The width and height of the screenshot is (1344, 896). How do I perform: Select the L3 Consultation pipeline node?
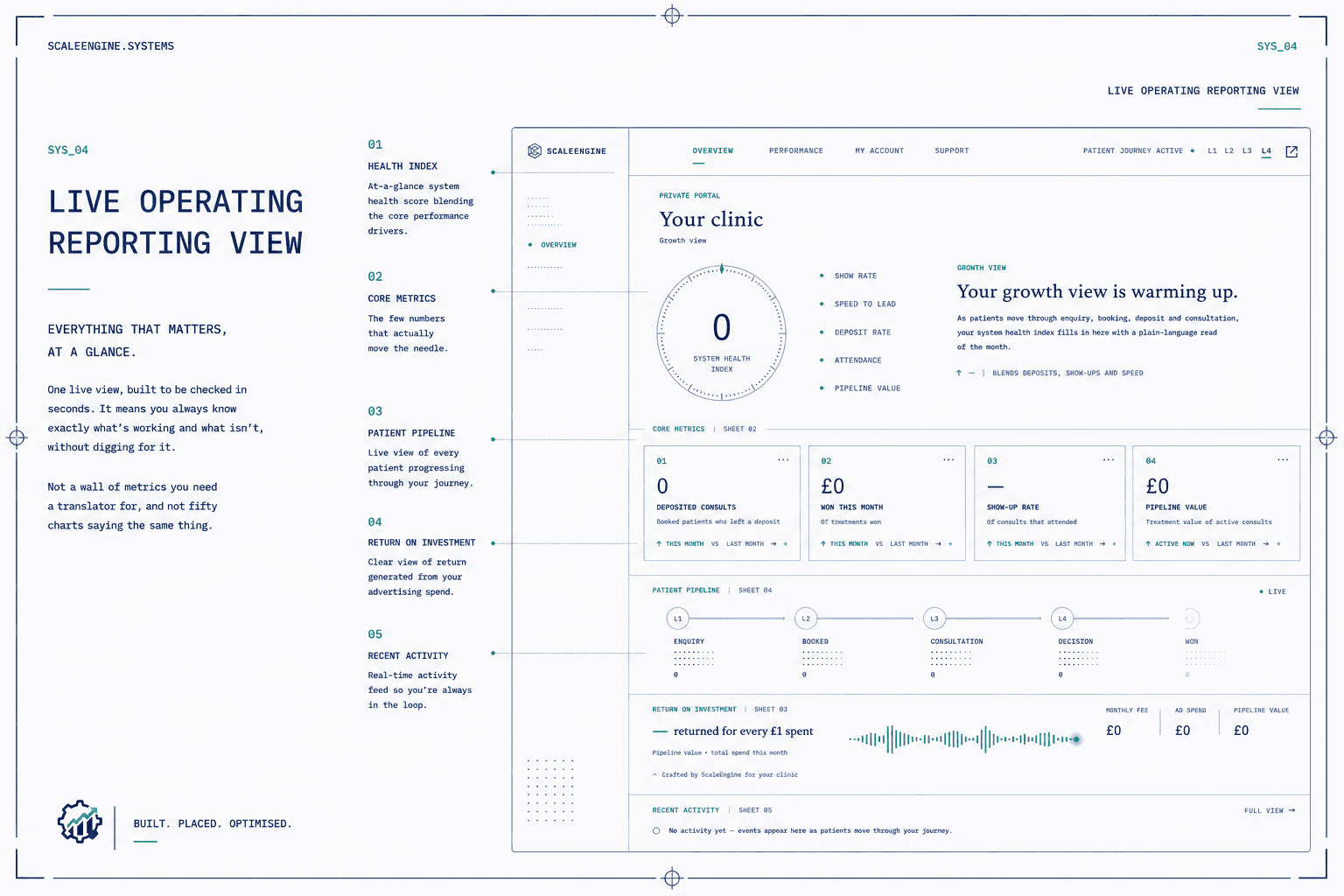(934, 619)
